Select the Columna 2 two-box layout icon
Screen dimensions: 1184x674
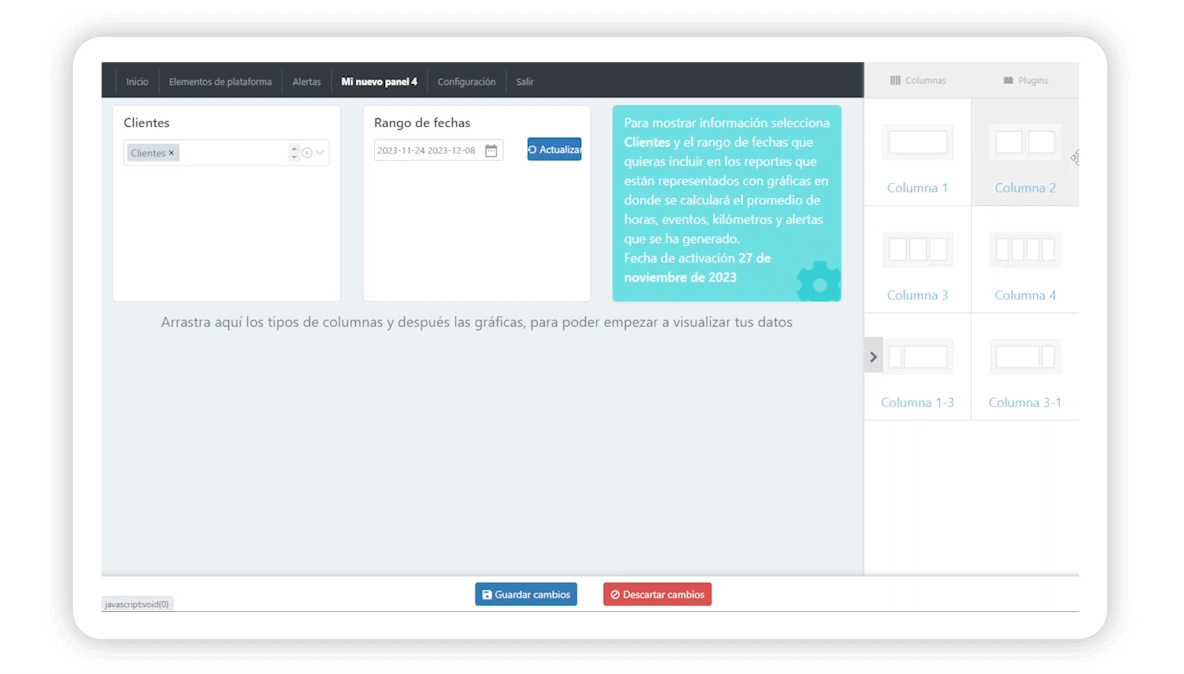(x=1024, y=142)
